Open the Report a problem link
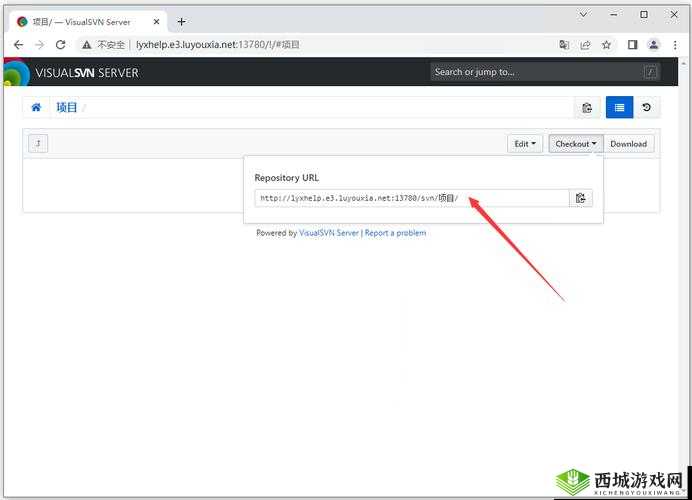 pos(395,233)
